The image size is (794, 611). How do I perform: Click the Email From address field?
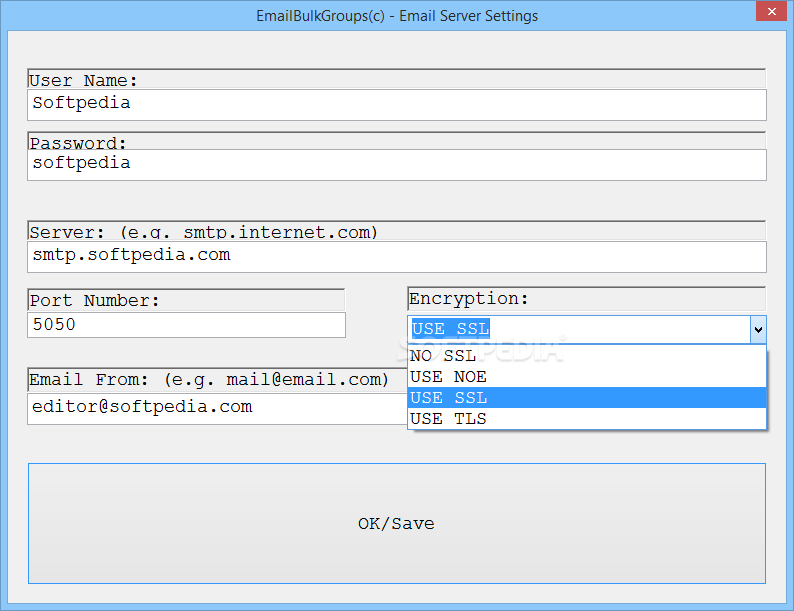pos(217,409)
